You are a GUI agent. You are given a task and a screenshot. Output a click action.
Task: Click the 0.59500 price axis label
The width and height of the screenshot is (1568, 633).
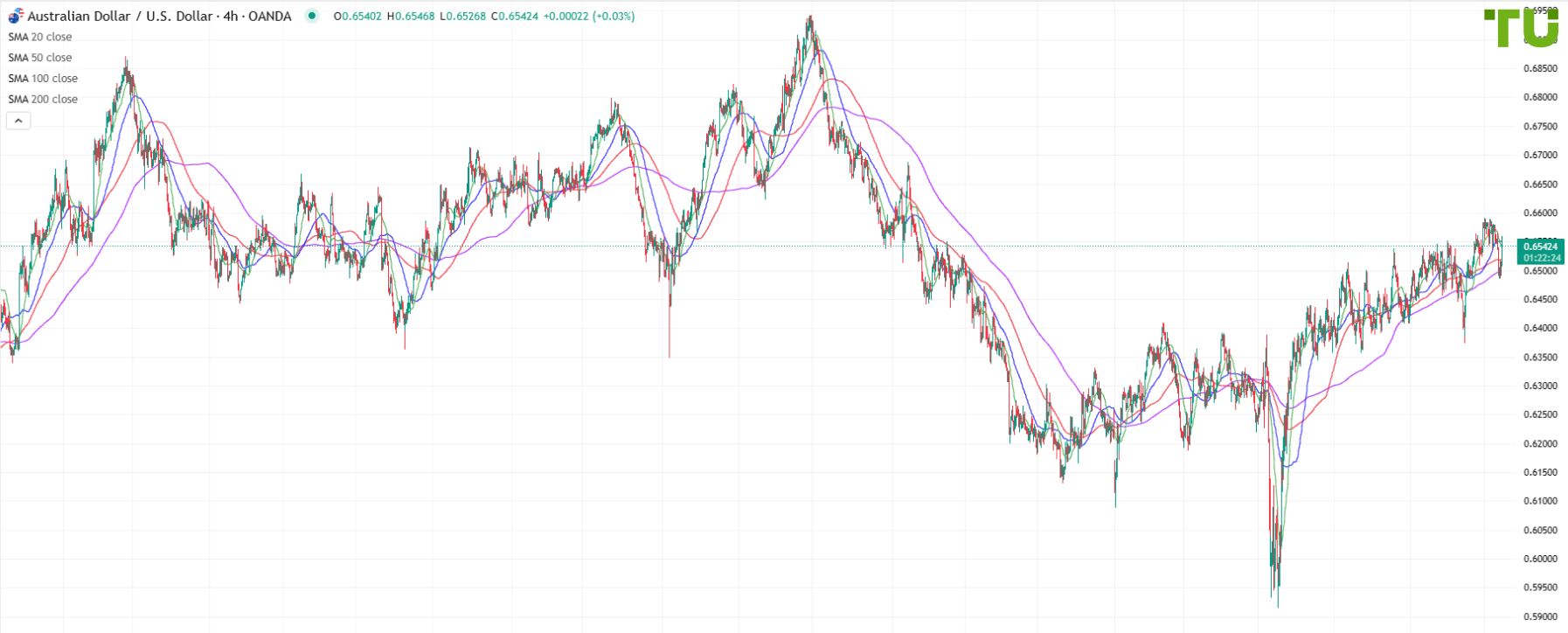[1541, 588]
